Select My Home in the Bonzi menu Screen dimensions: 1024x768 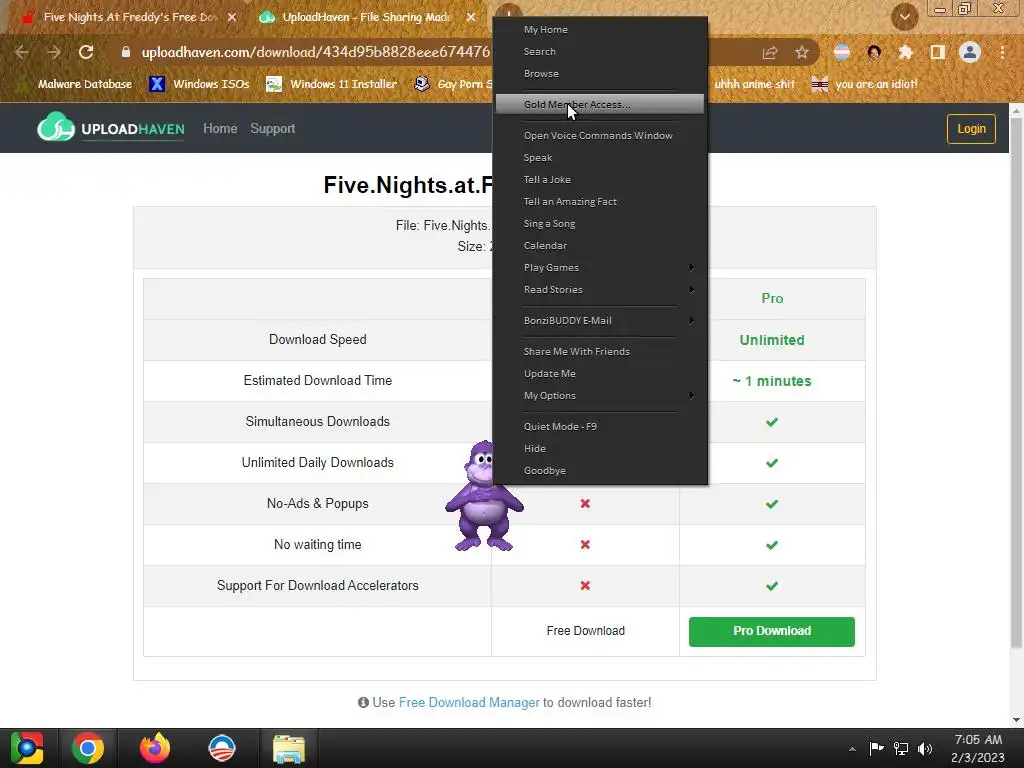(x=600, y=29)
